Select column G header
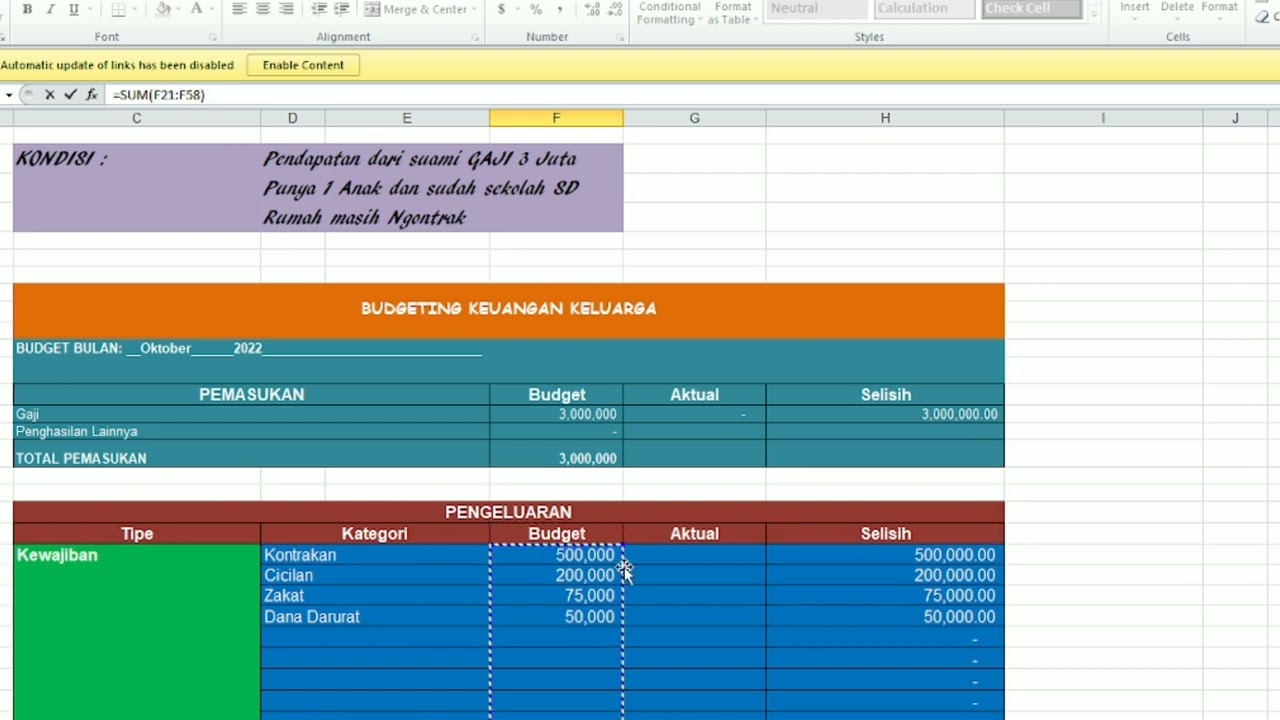 [694, 118]
